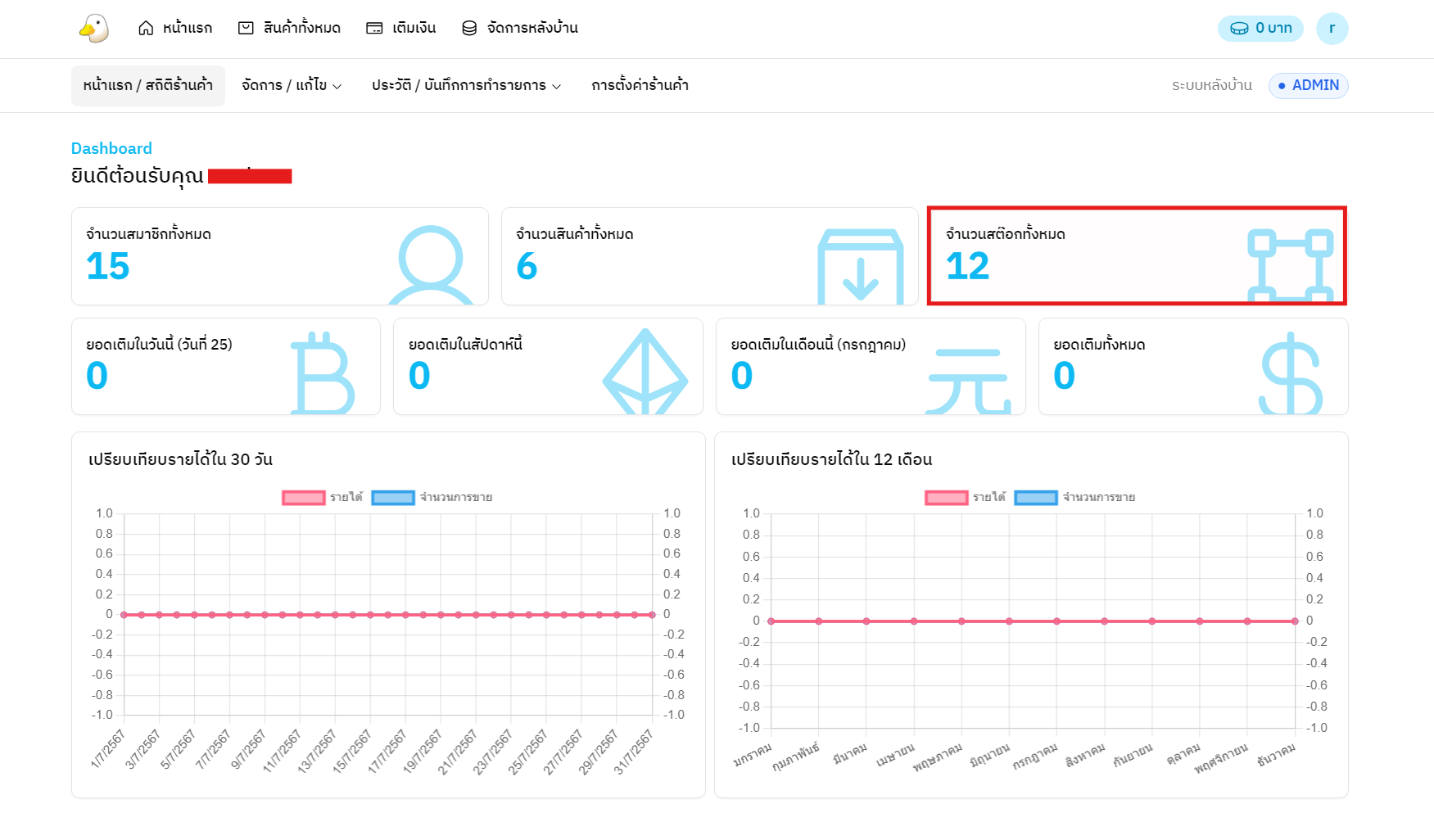Click เปรียบเทียบรายได้ใน 12 เดือน chart title
The height and width of the screenshot is (840, 1434).
coord(831,458)
